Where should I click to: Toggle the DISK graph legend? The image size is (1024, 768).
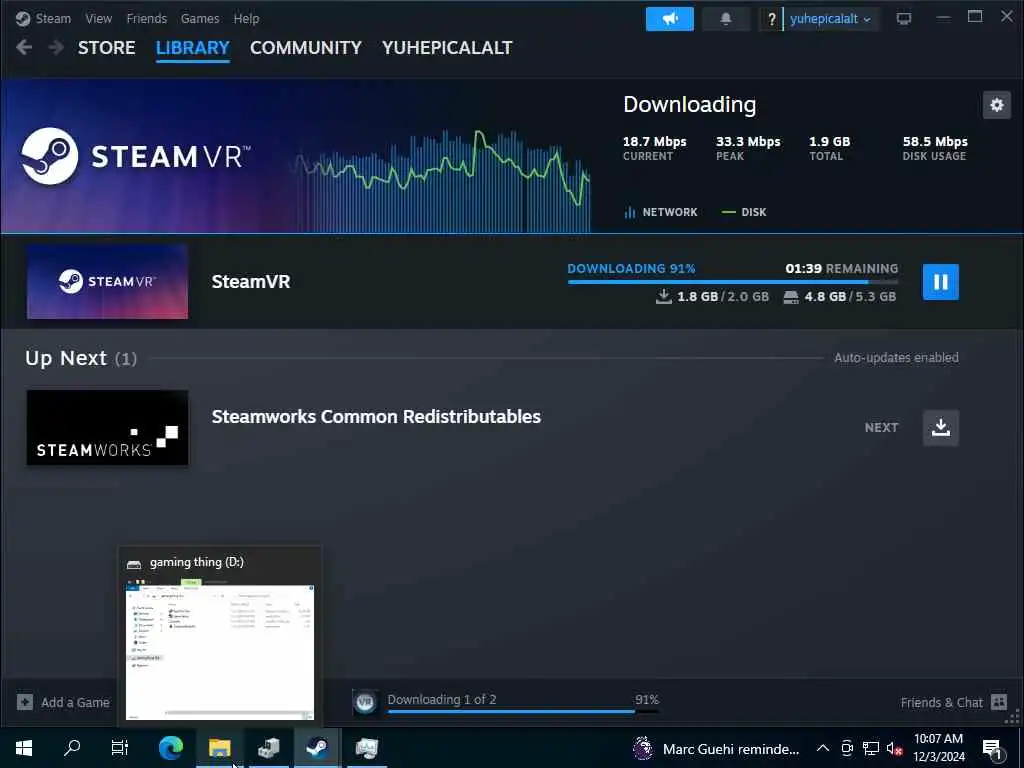[744, 212]
